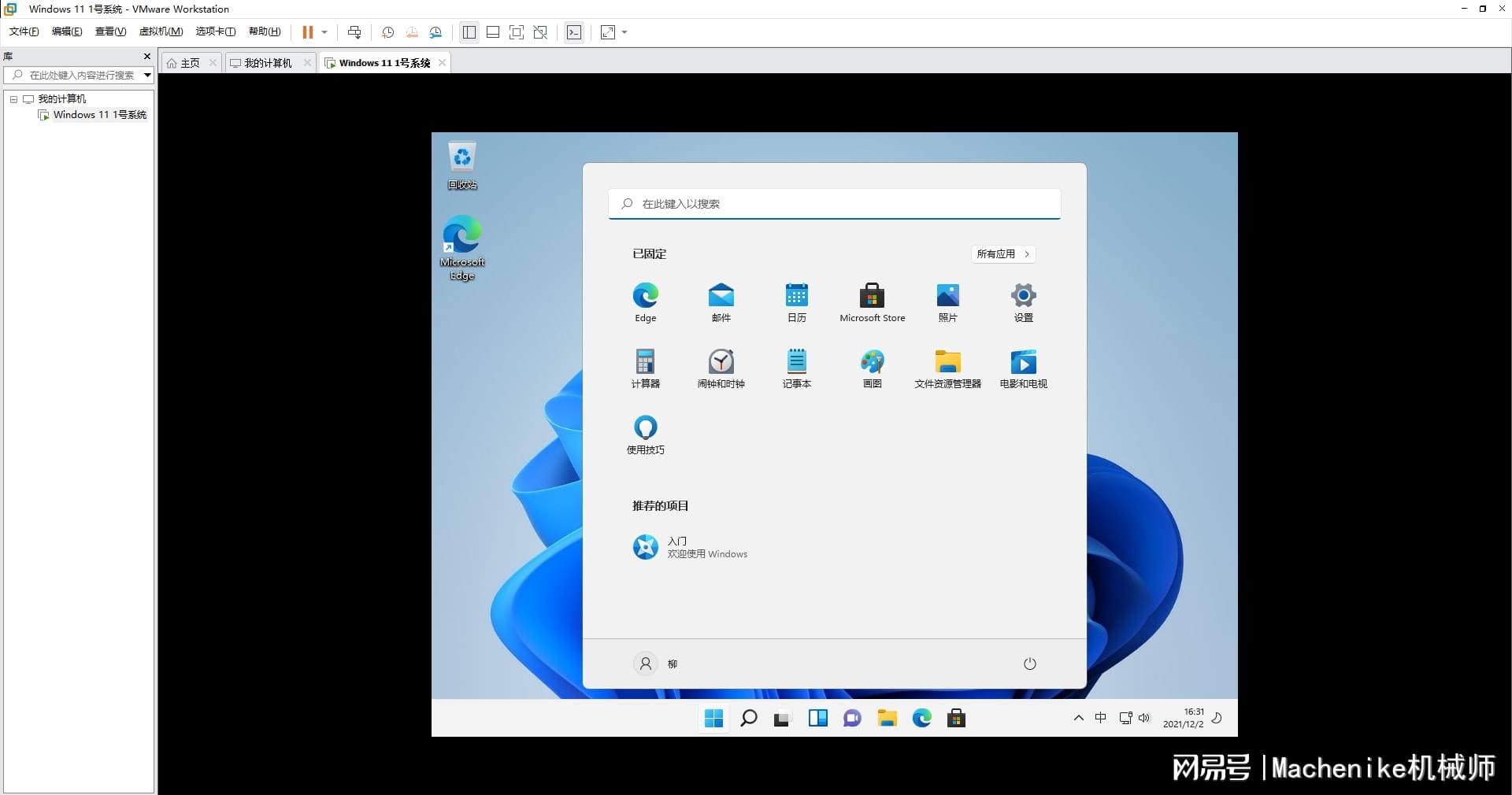Open the 虚拟机 menu
Viewport: 1512px width, 795px height.
coord(161,31)
